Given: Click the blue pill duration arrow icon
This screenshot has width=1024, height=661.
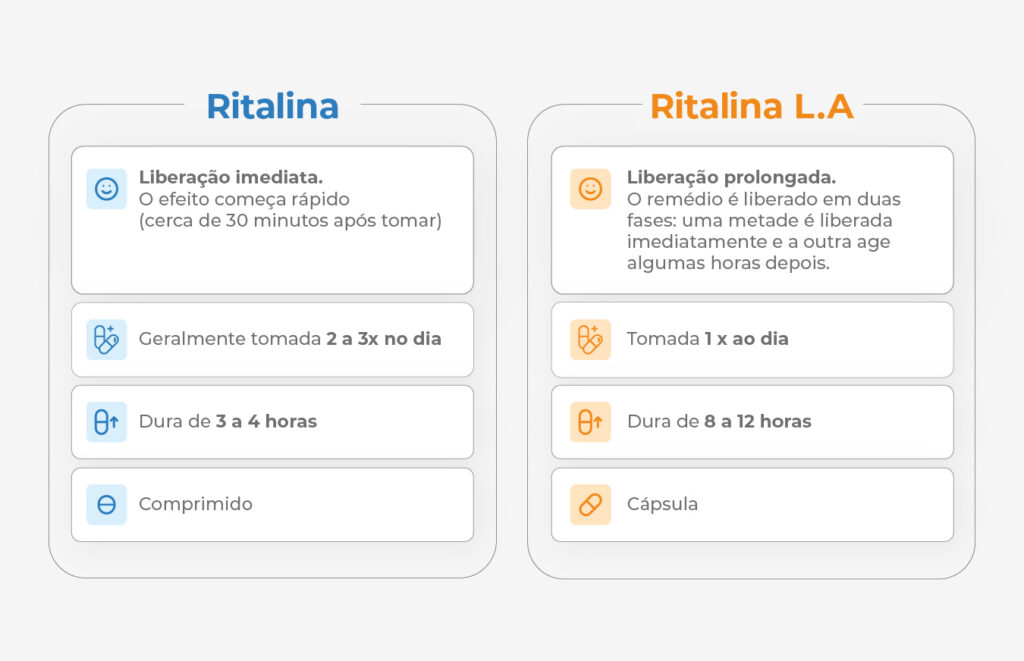Looking at the screenshot, I should point(106,422).
